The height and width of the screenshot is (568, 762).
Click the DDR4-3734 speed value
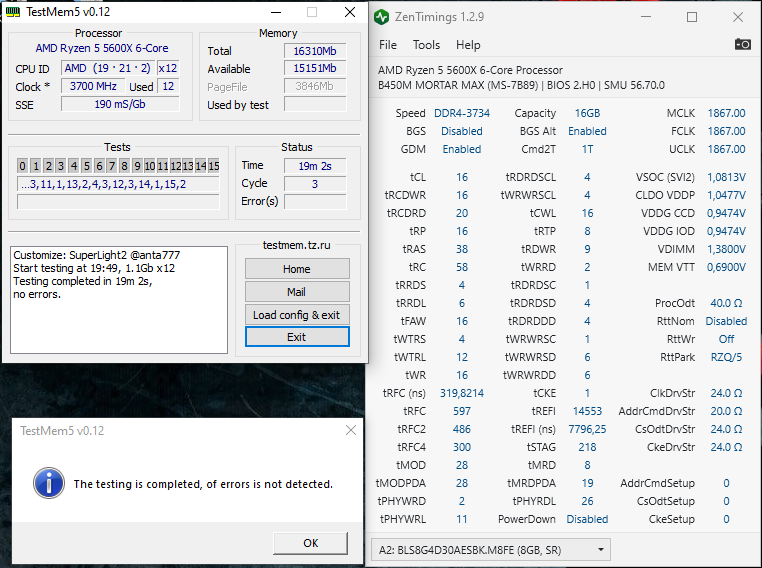[x=462, y=113]
